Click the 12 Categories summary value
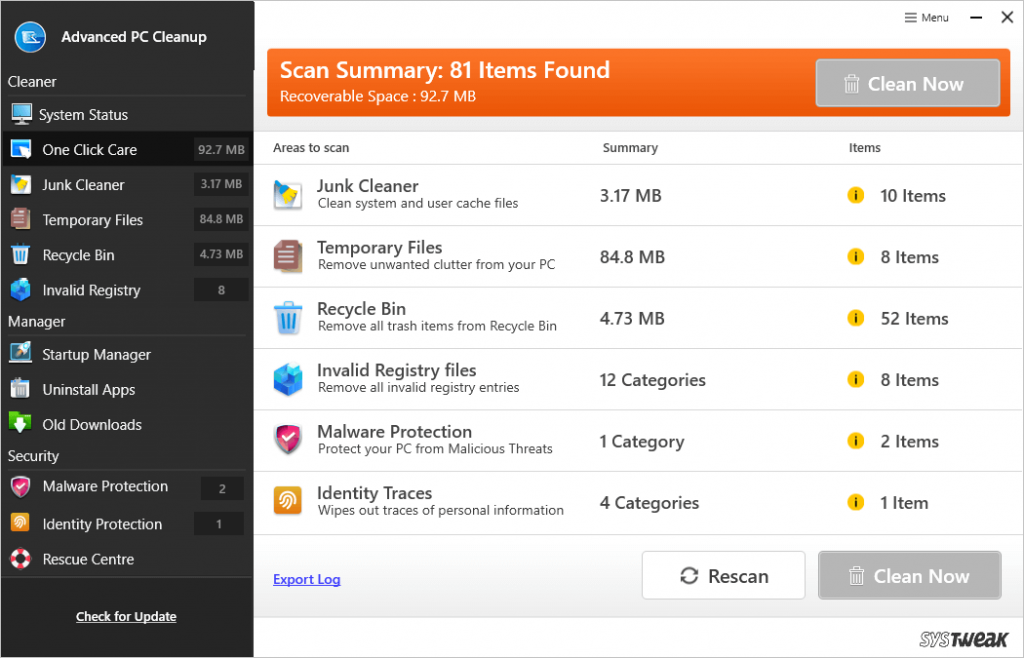The image size is (1024, 658). coord(652,380)
